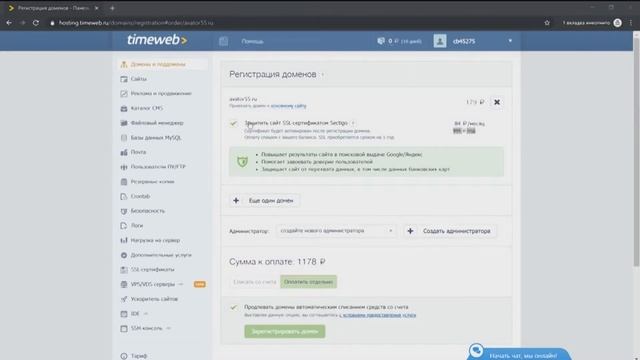Select Списать со счета option
Viewport: 640px width, 360px height.
tap(254, 282)
